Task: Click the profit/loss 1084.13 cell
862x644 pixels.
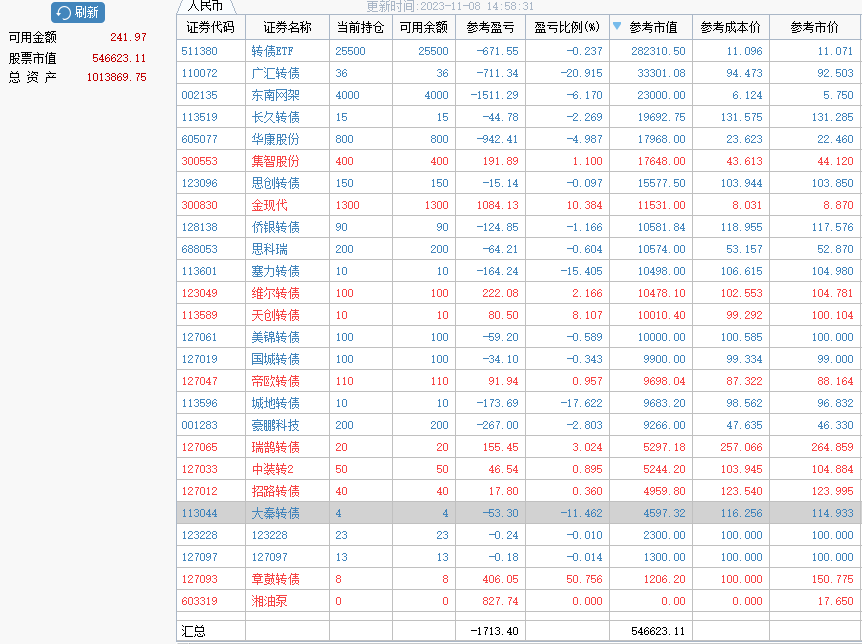Action: click(x=498, y=205)
